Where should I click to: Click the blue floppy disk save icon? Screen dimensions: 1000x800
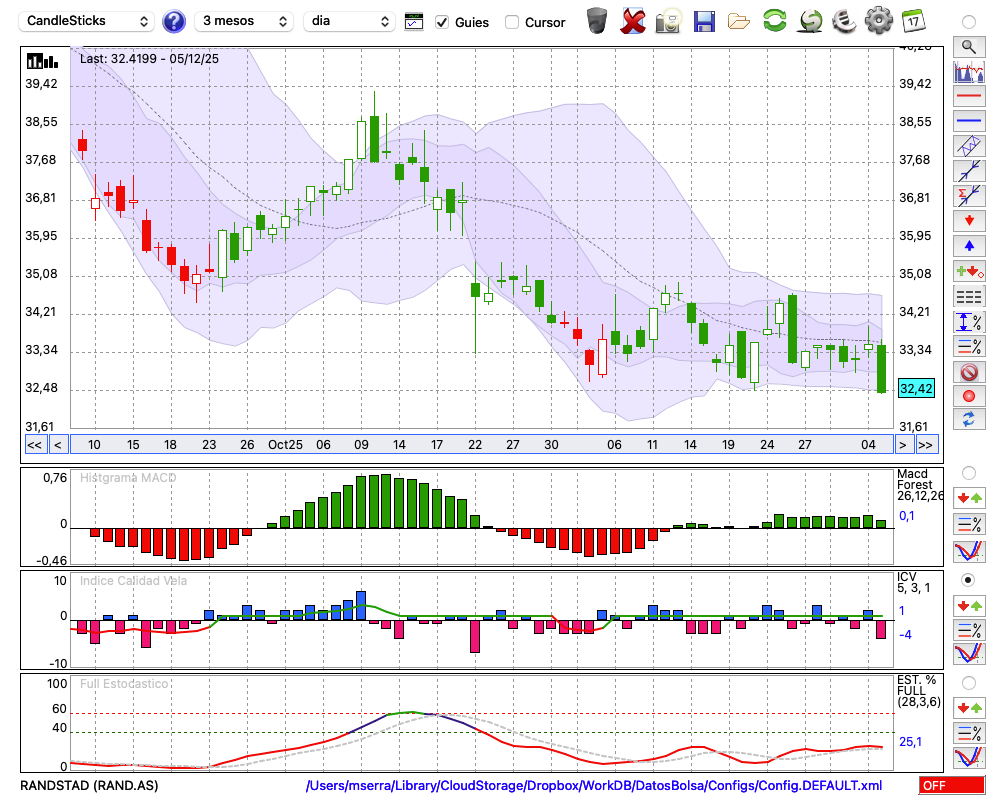[x=704, y=20]
